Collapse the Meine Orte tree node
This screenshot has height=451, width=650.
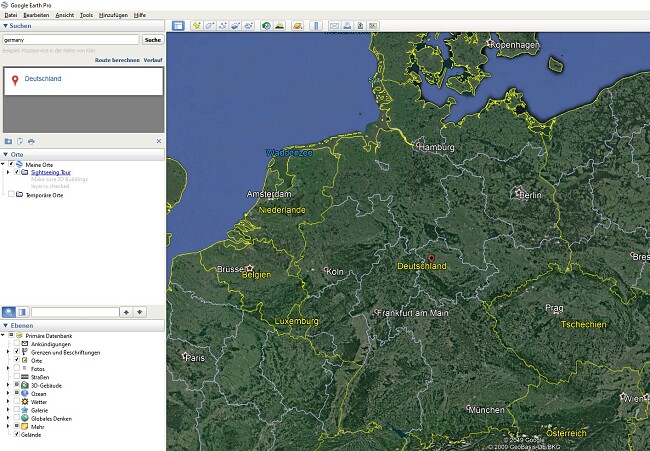pyautogui.click(x=3, y=164)
